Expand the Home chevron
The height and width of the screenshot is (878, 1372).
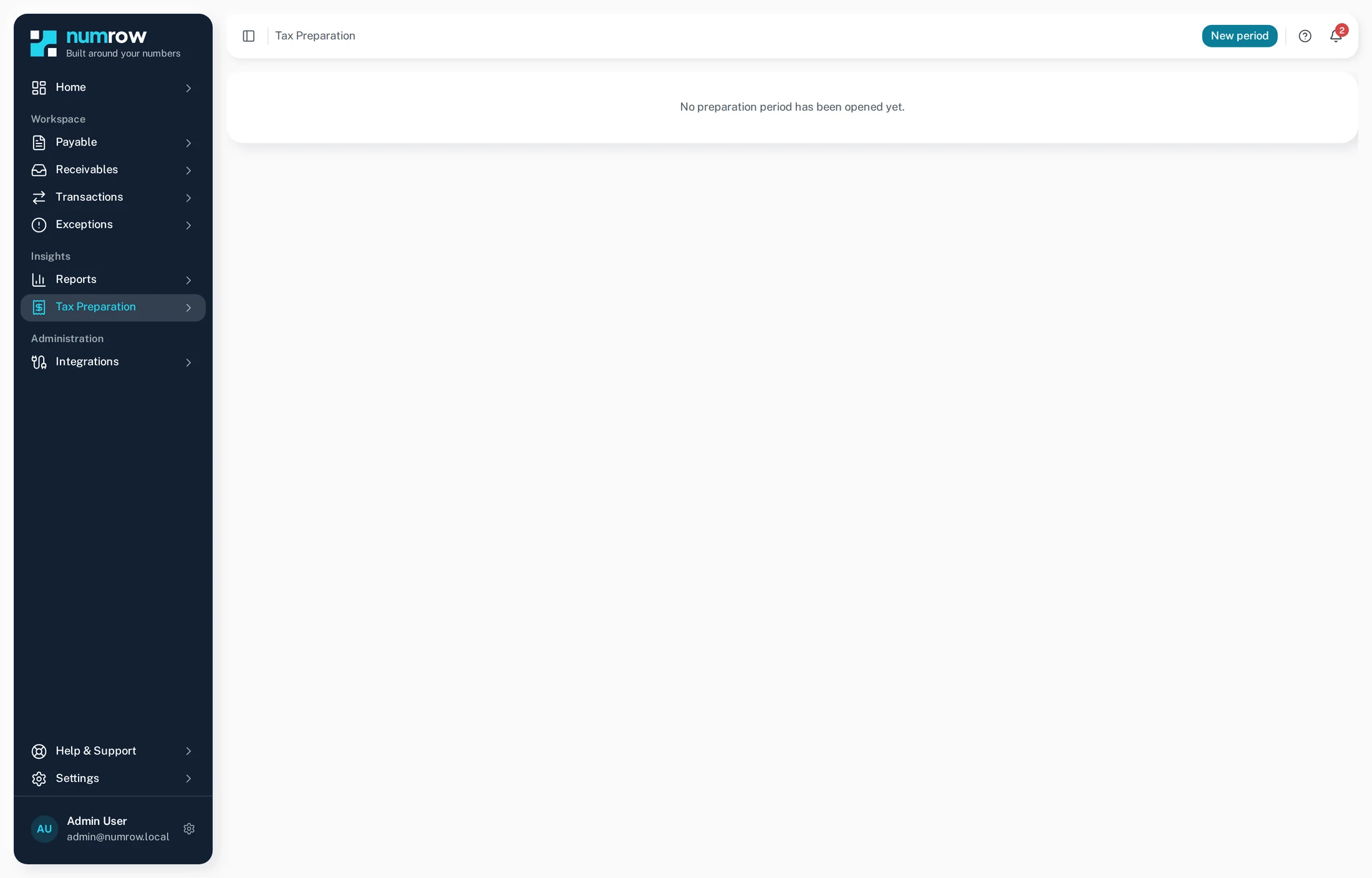coord(188,88)
